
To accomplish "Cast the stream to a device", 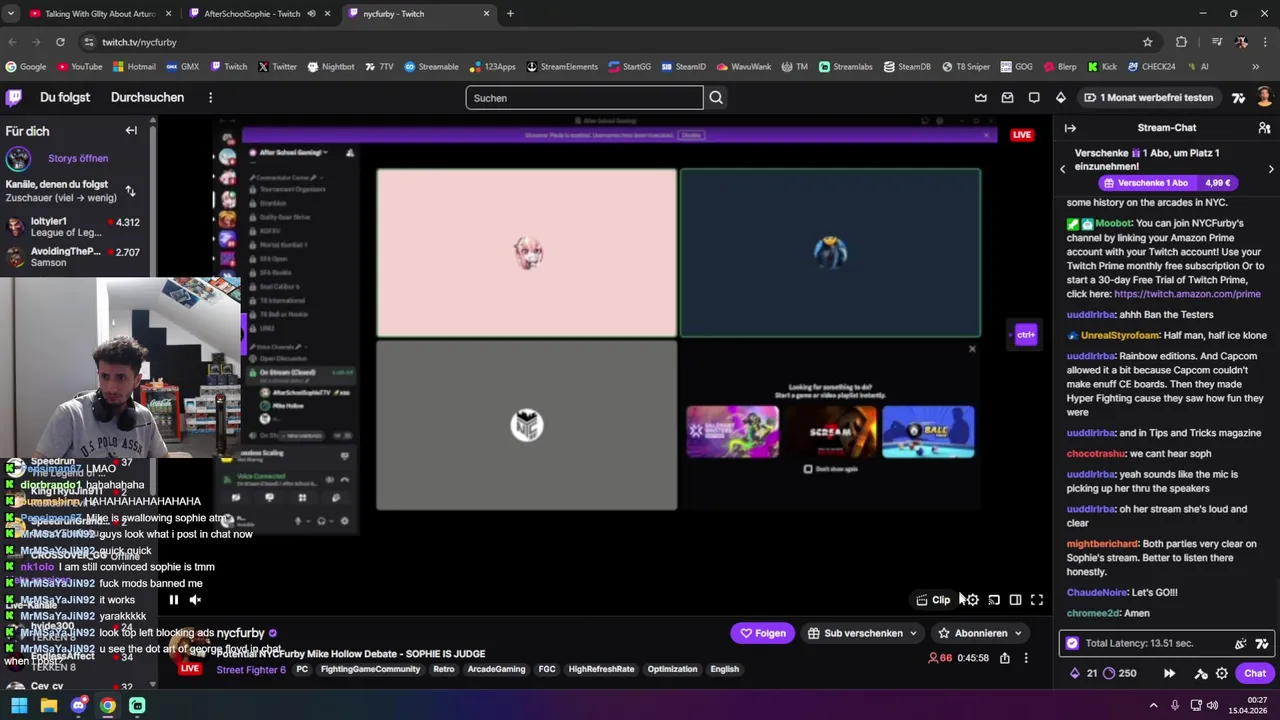I will coord(994,600).
